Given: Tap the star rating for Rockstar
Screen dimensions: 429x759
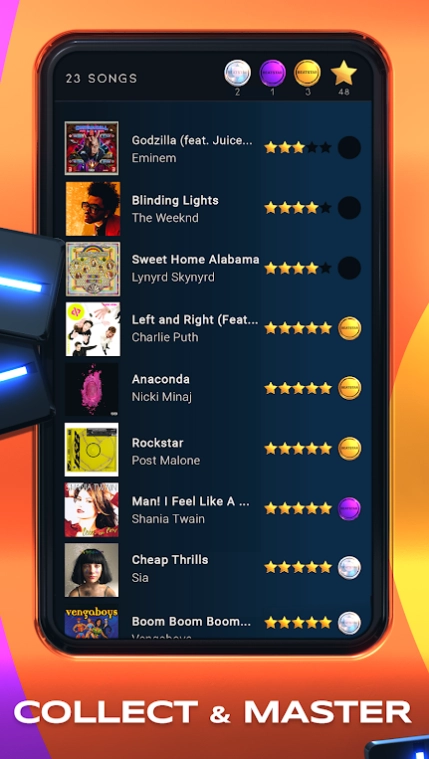Looking at the screenshot, I should click(298, 449).
